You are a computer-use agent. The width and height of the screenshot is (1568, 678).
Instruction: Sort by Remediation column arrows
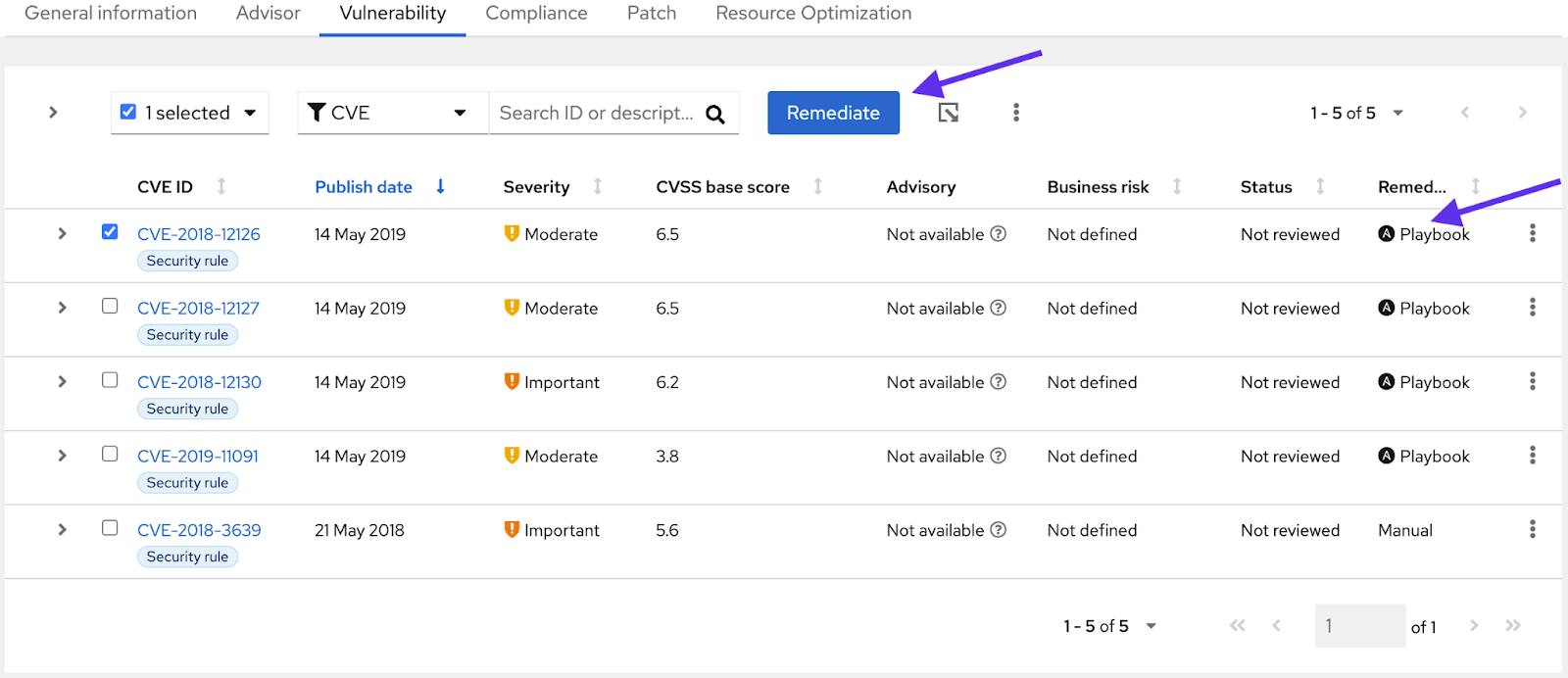(1475, 186)
